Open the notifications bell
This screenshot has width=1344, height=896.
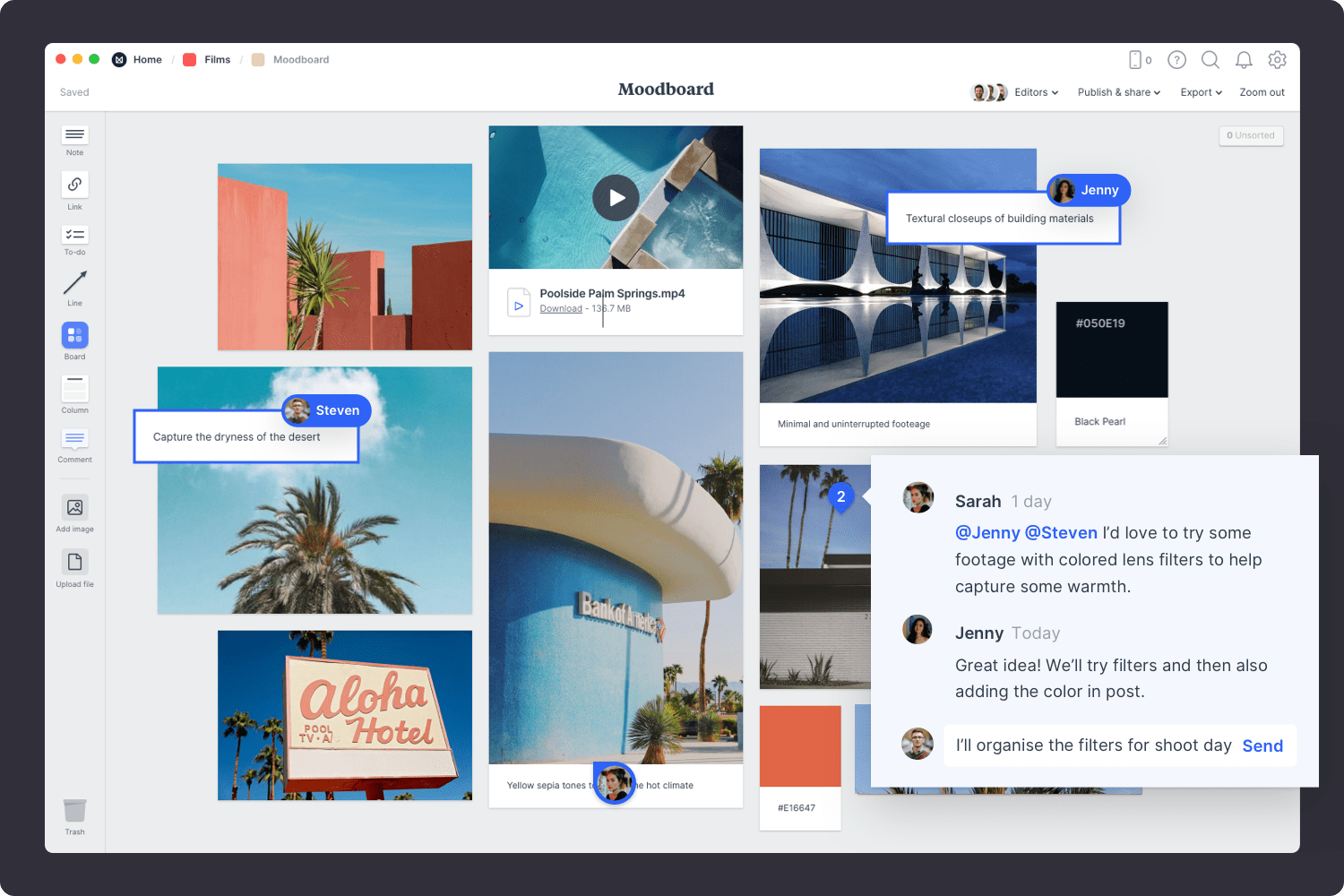(1244, 60)
